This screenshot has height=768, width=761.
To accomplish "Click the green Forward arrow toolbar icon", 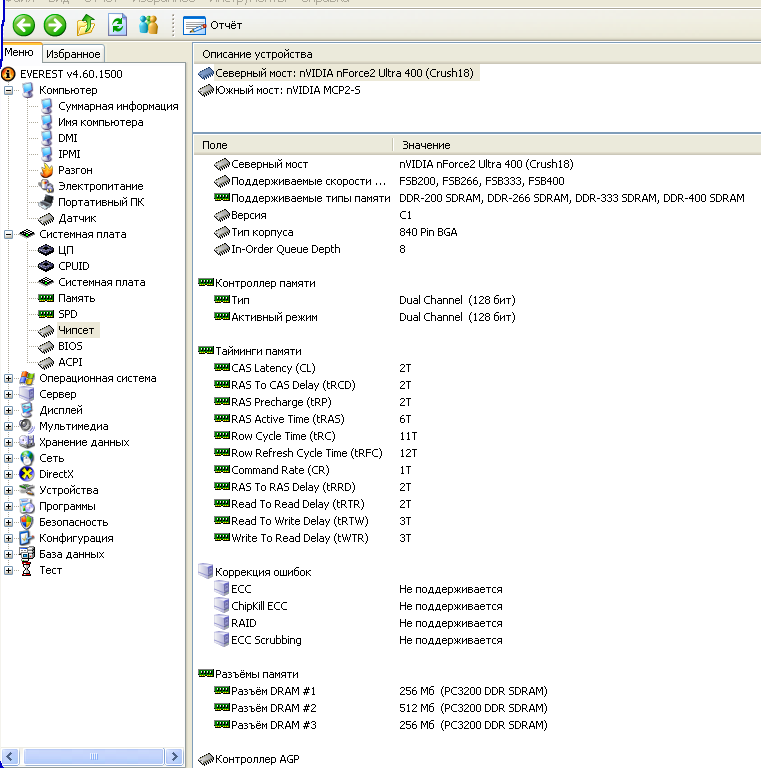I will point(55,25).
